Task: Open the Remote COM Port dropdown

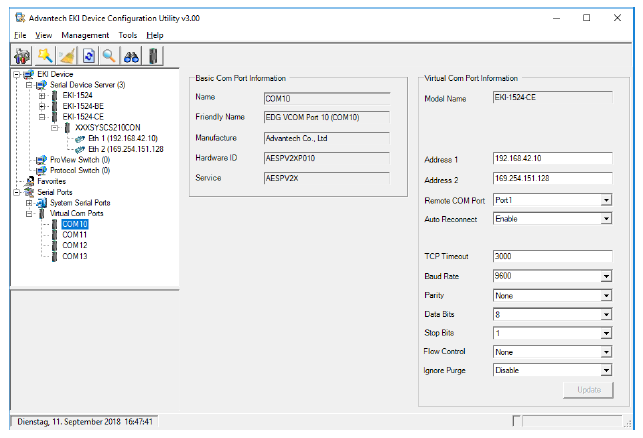Action: pyautogui.click(x=606, y=200)
